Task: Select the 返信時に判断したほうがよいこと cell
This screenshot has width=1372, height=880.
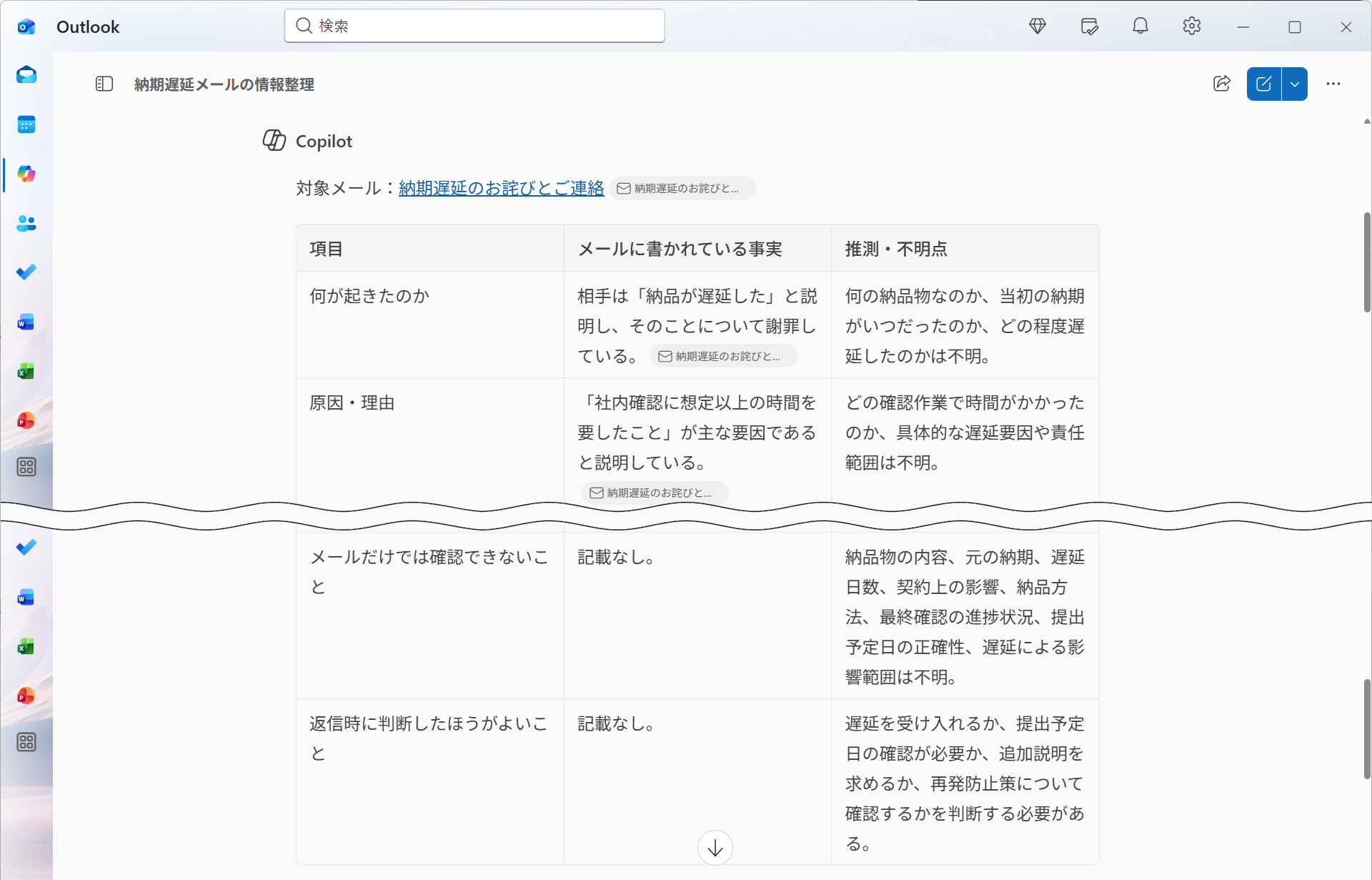Action: click(x=430, y=782)
